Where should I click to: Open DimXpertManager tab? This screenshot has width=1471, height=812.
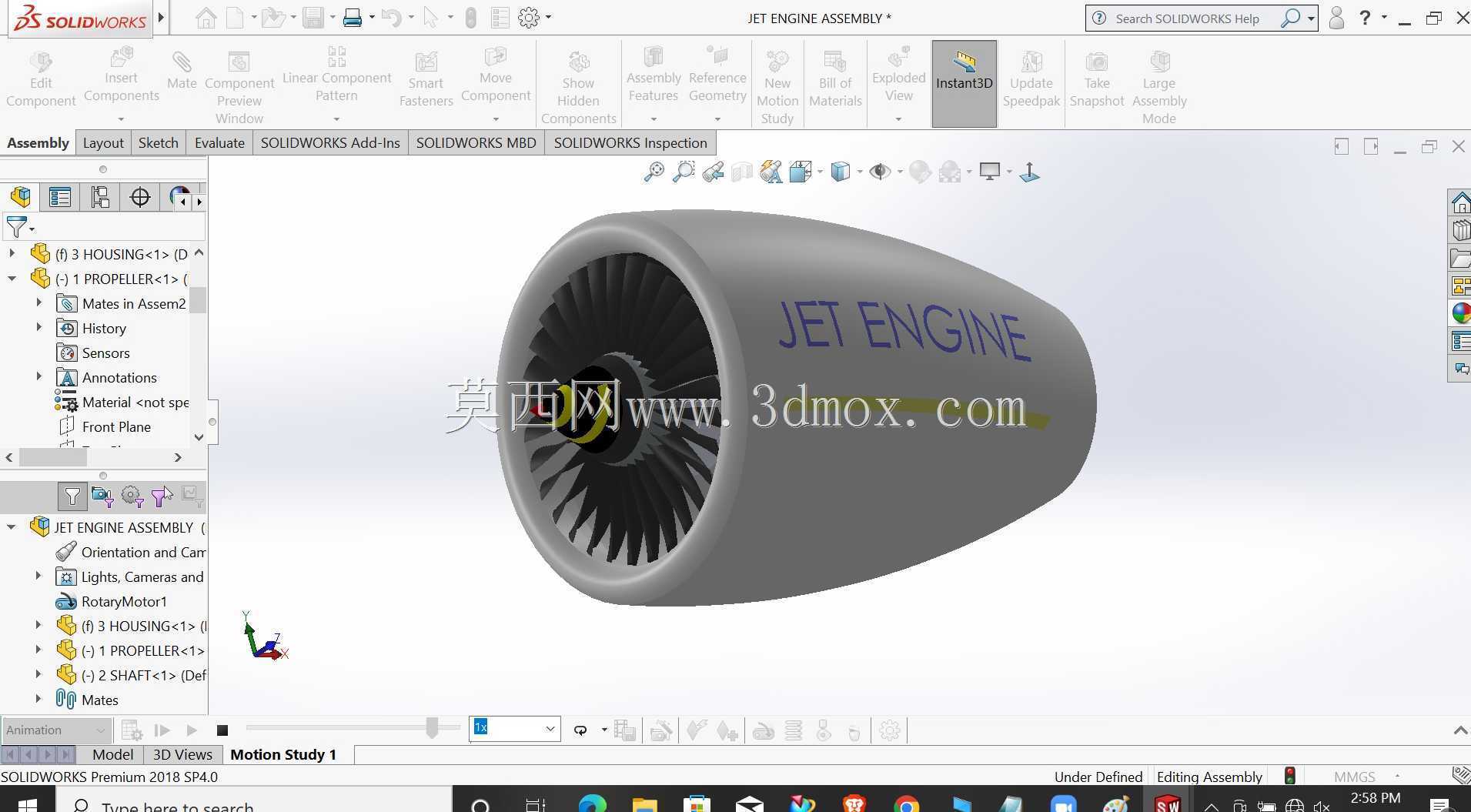tap(140, 197)
